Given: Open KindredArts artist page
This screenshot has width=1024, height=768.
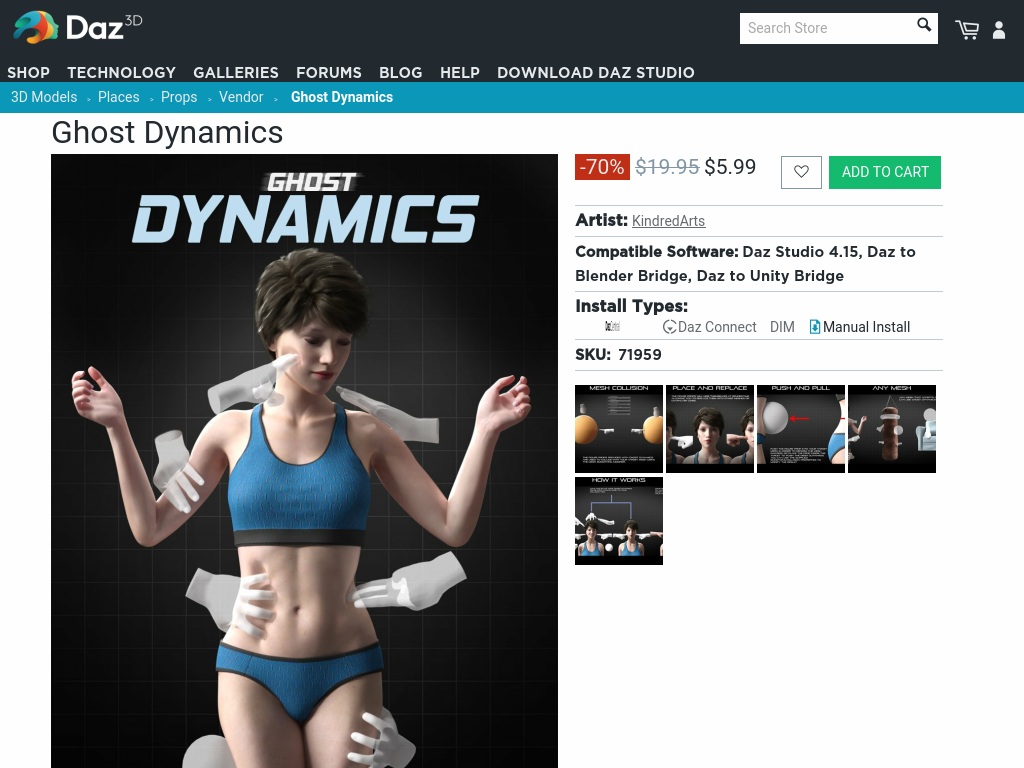Looking at the screenshot, I should click(668, 221).
